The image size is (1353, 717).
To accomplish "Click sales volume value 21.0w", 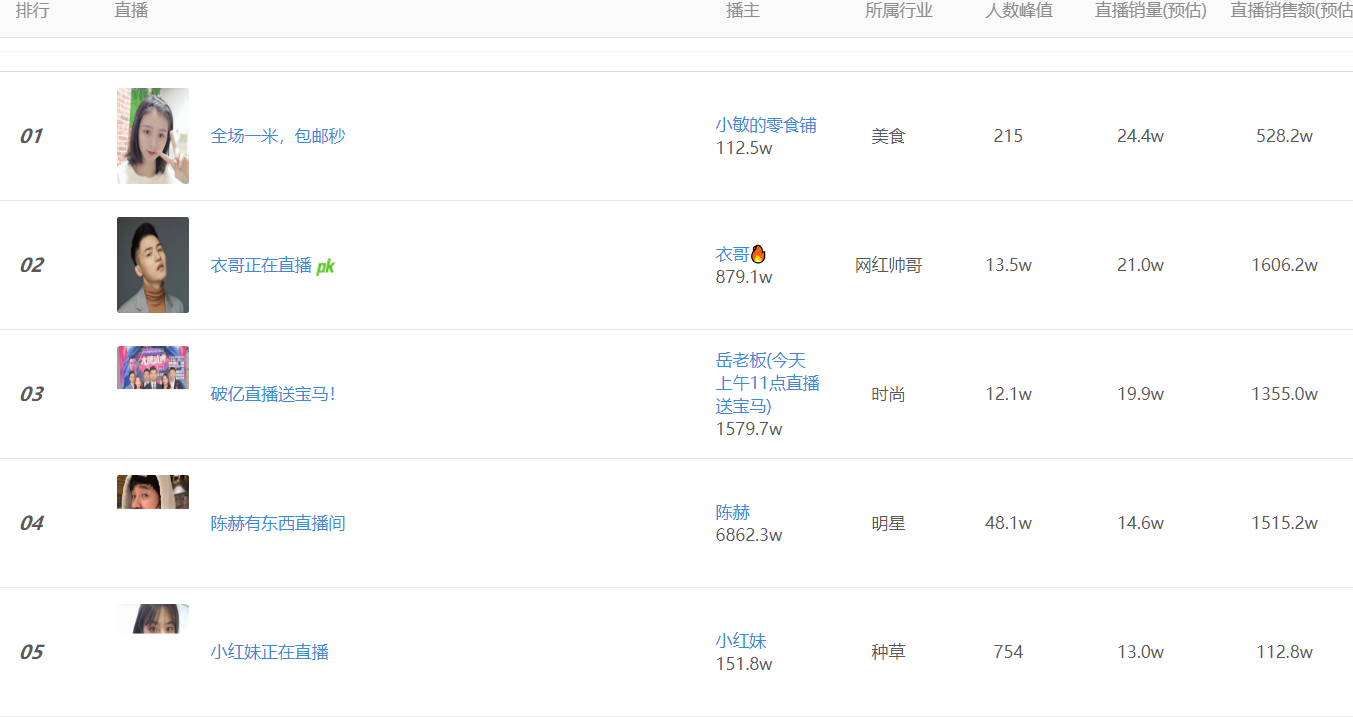I will [x=1140, y=265].
